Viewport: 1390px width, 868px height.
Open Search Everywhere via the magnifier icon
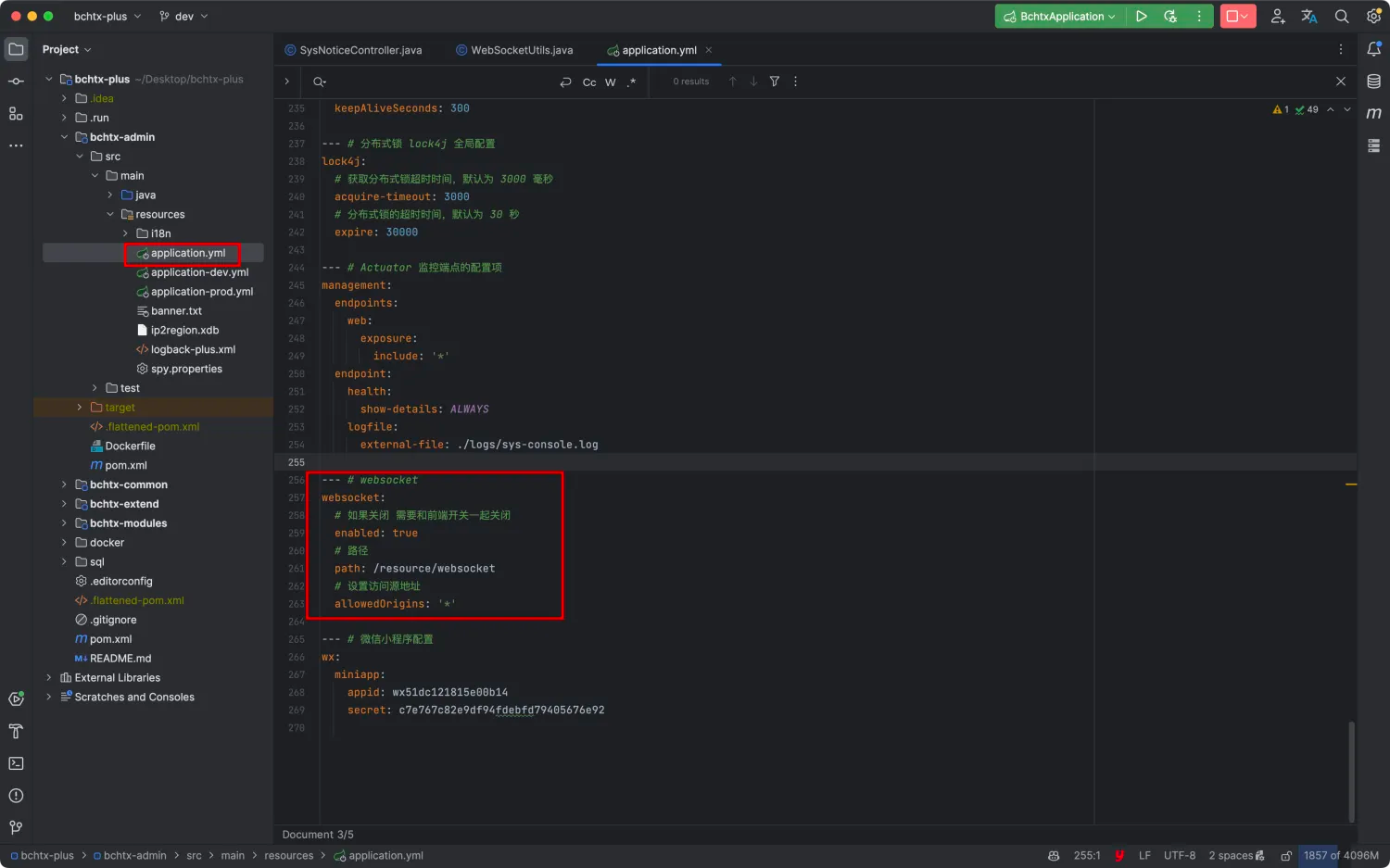pyautogui.click(x=1342, y=16)
